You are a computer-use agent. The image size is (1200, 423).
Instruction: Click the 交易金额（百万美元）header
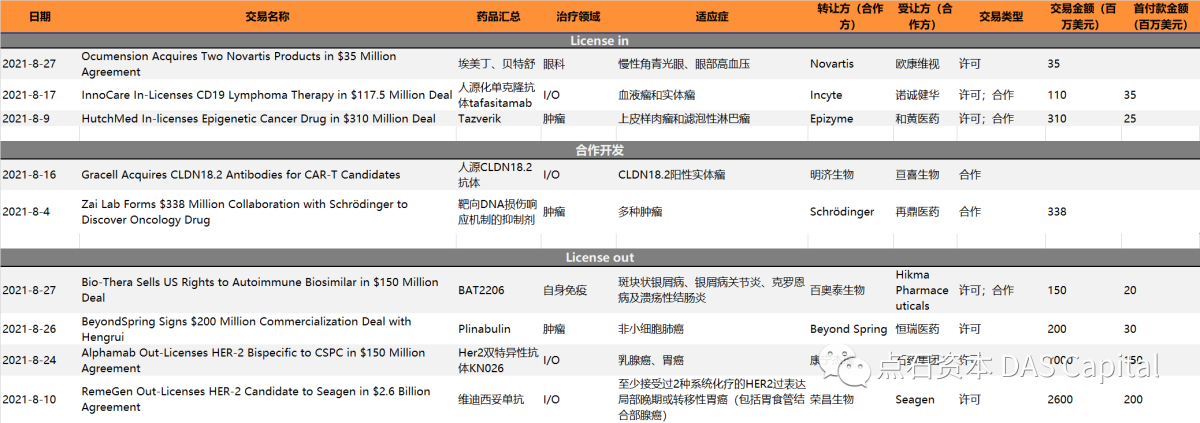point(1083,16)
